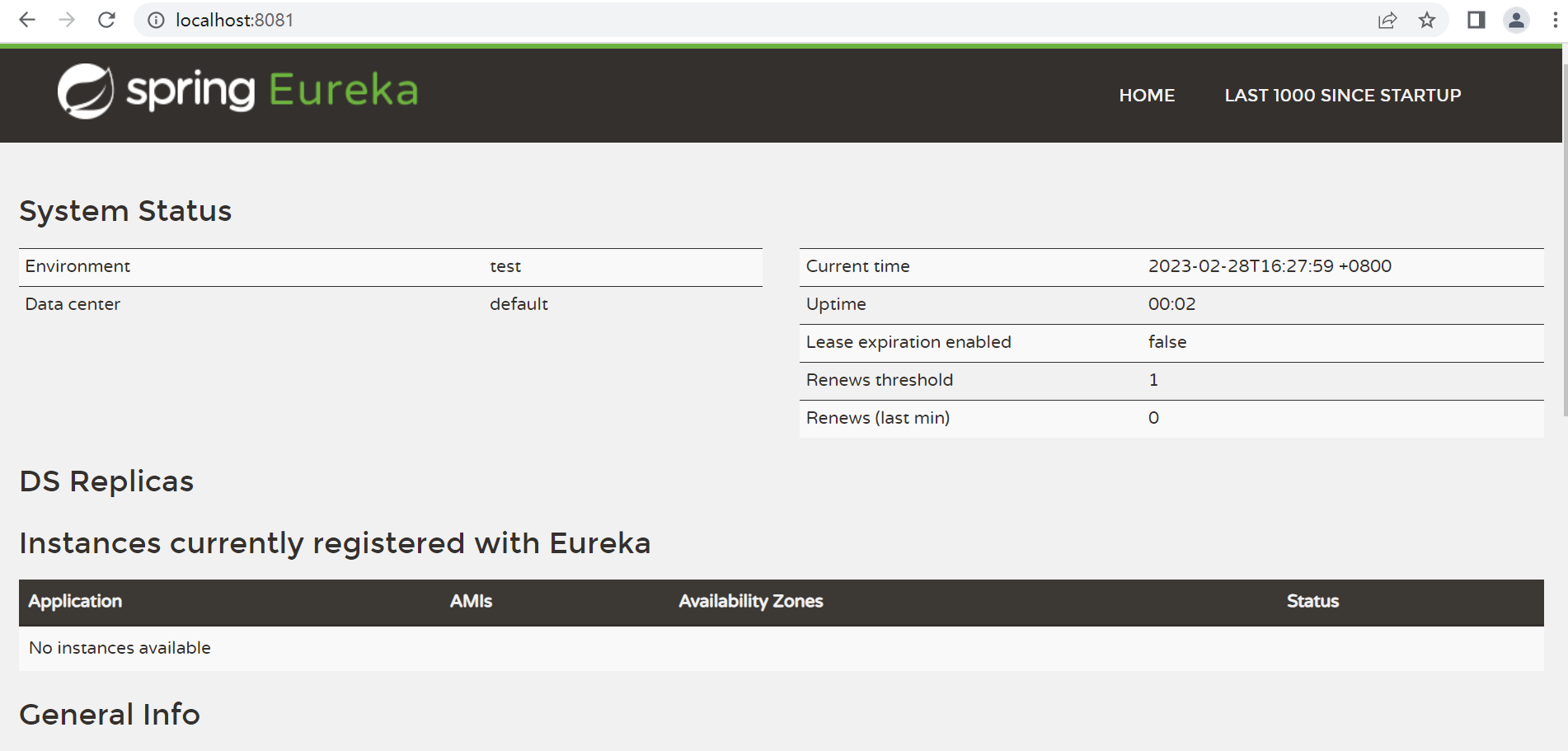Click the AMIs column header
This screenshot has height=751, width=1568.
tap(471, 602)
